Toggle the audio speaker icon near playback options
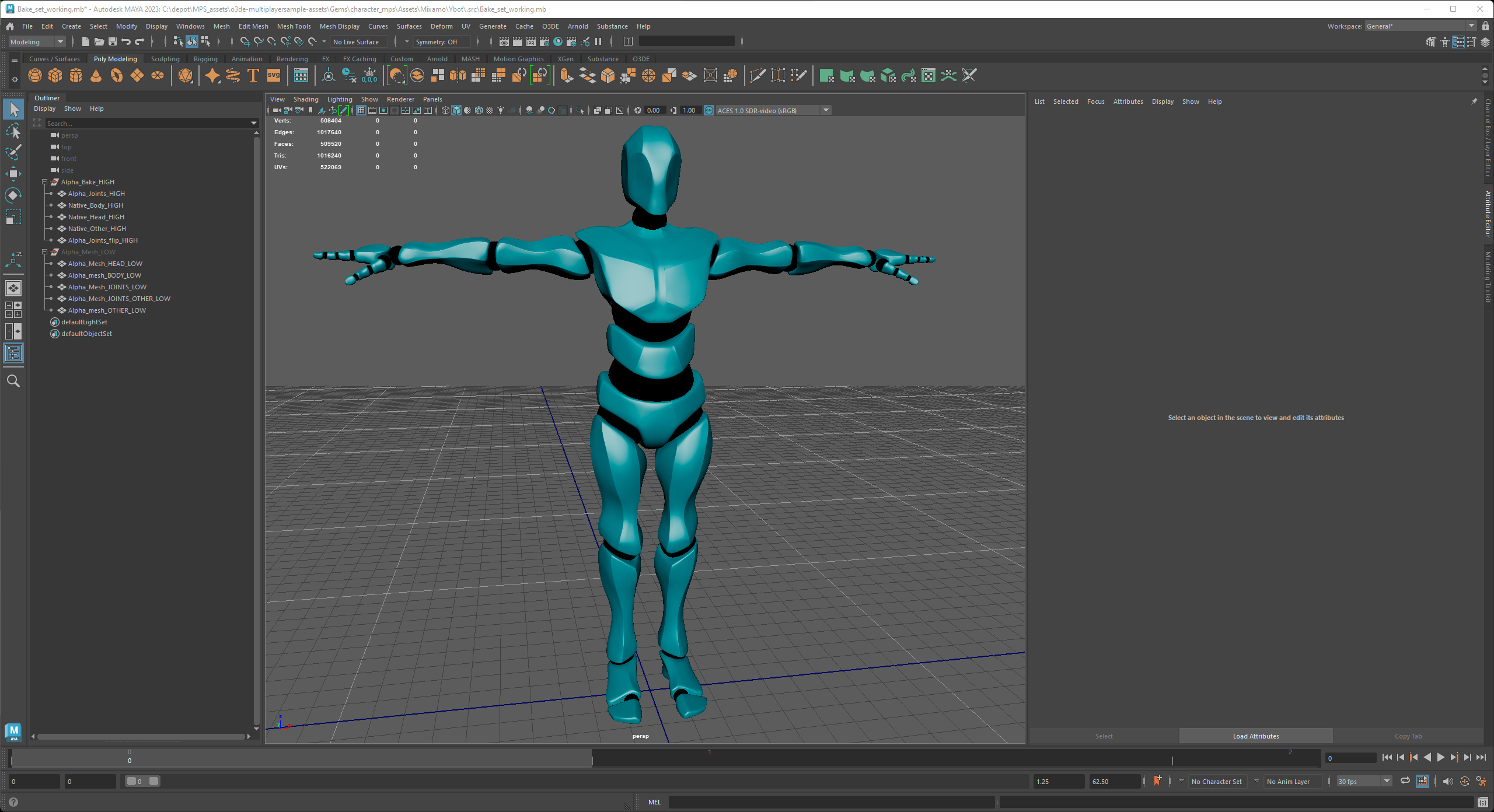 coord(1448,781)
